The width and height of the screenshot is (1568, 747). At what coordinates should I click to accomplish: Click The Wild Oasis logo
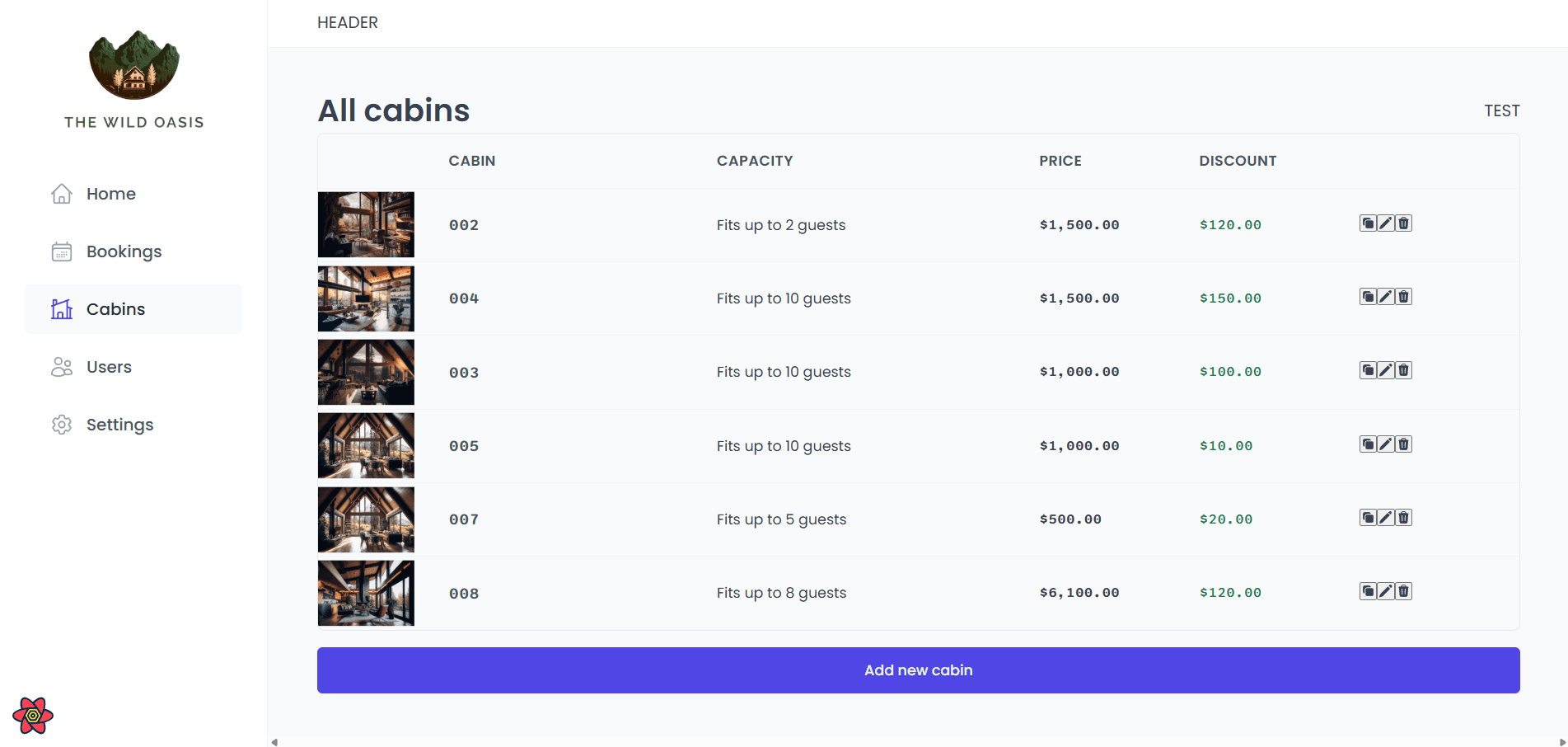134,66
